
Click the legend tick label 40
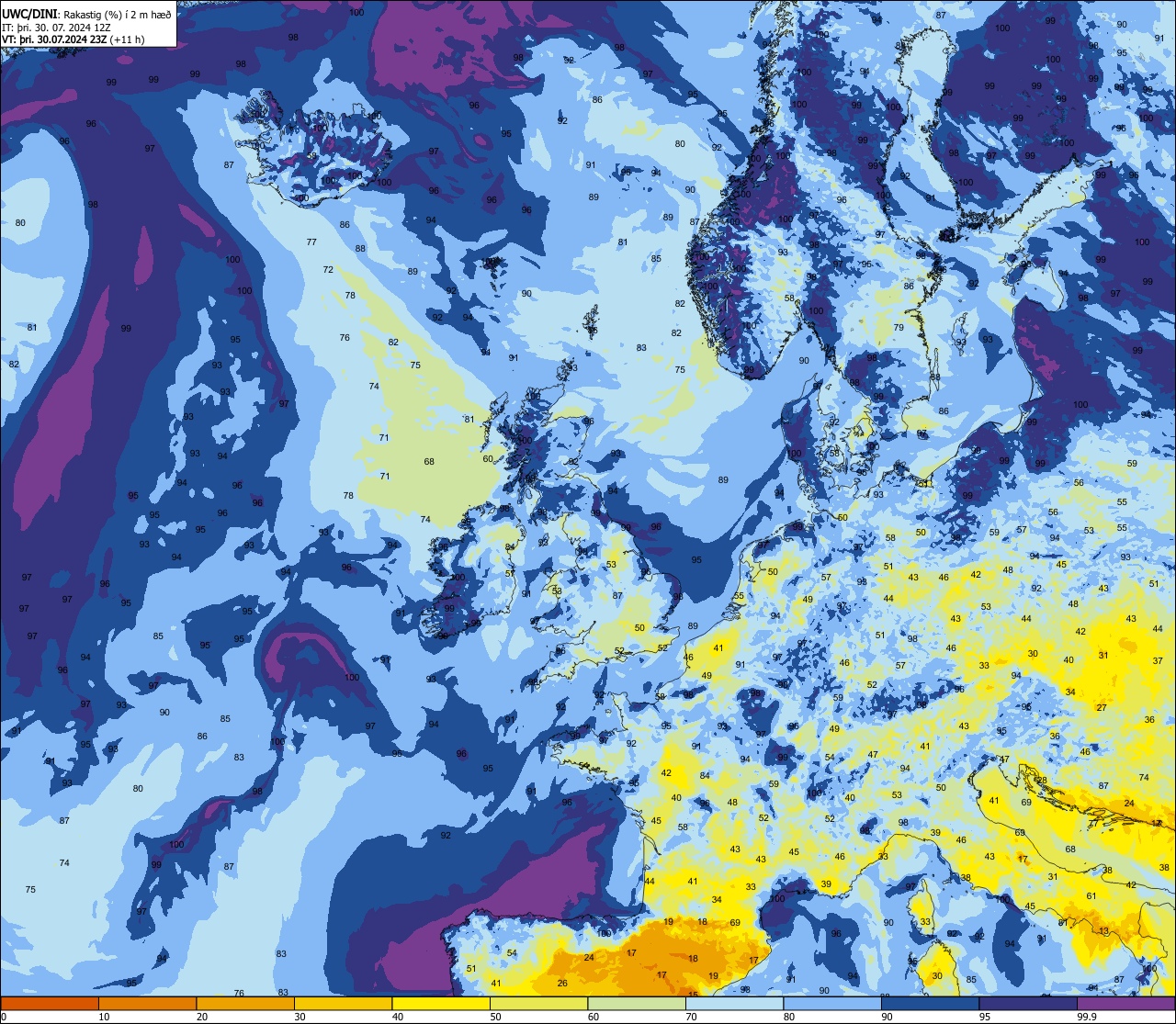point(398,1017)
